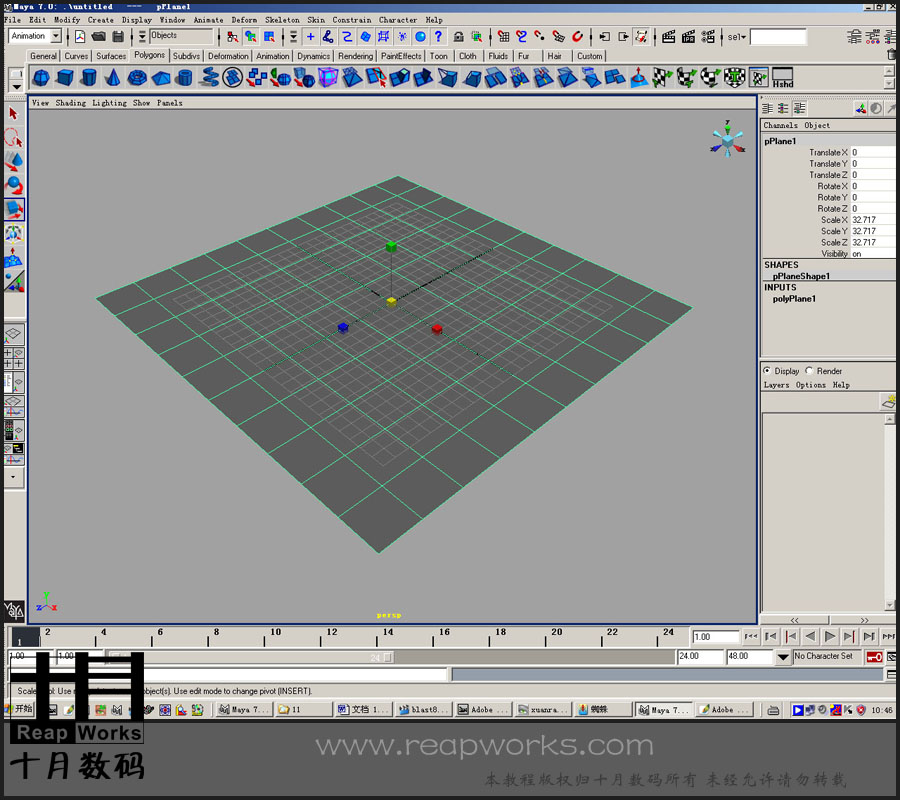The height and width of the screenshot is (800, 900).
Task: Open the Deform menu
Action: coord(244,20)
